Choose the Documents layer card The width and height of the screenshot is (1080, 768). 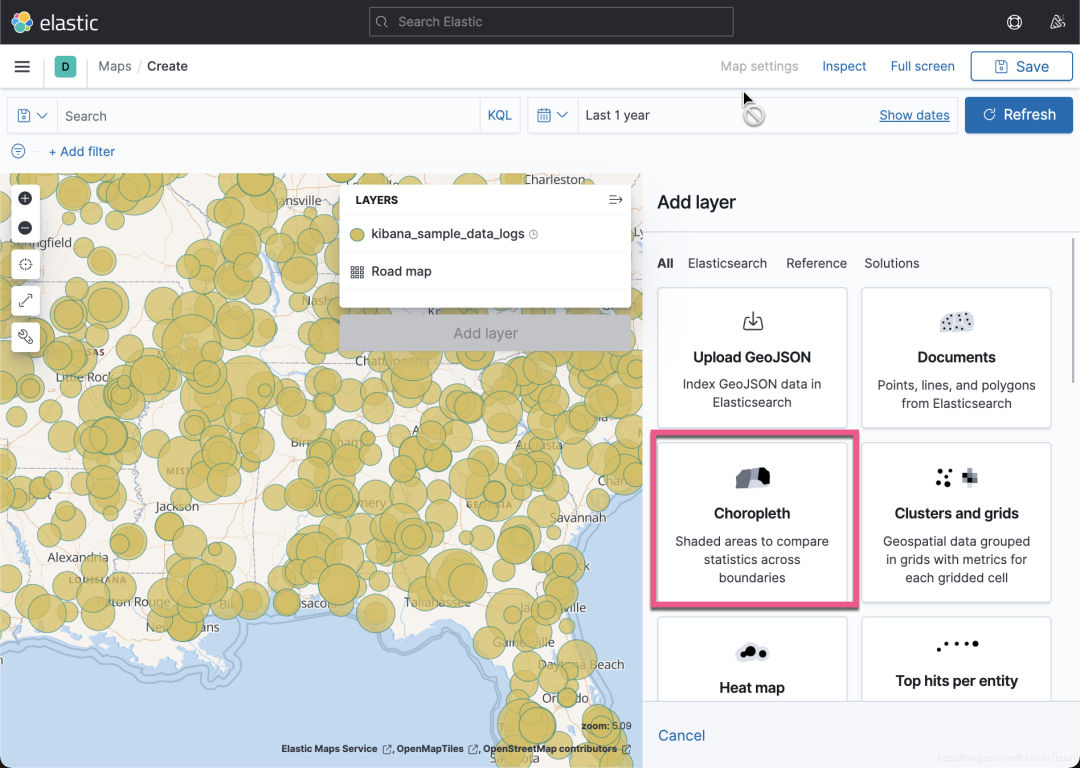click(x=956, y=357)
